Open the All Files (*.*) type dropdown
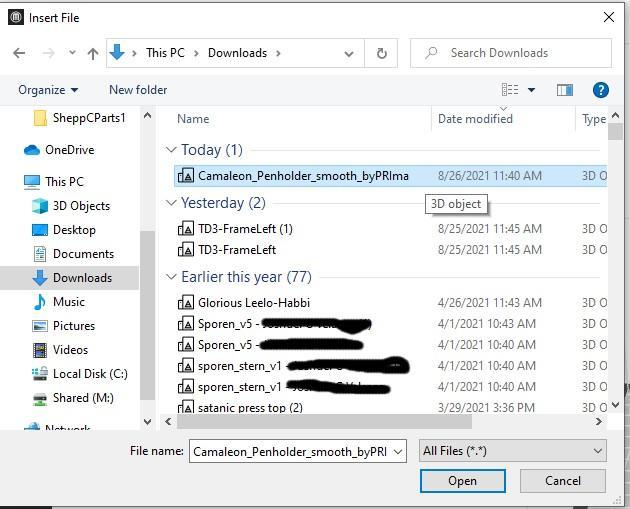Viewport: 630px width, 509px height. pos(513,451)
